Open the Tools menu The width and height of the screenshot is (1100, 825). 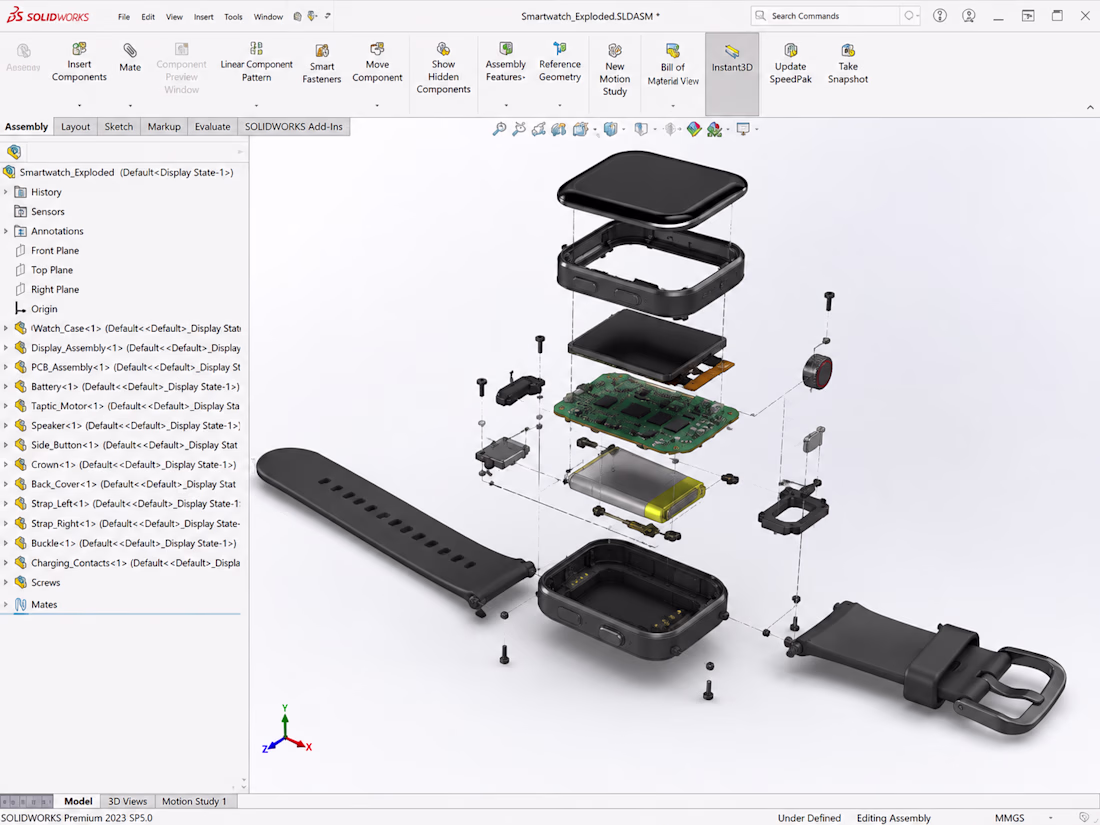(x=233, y=16)
